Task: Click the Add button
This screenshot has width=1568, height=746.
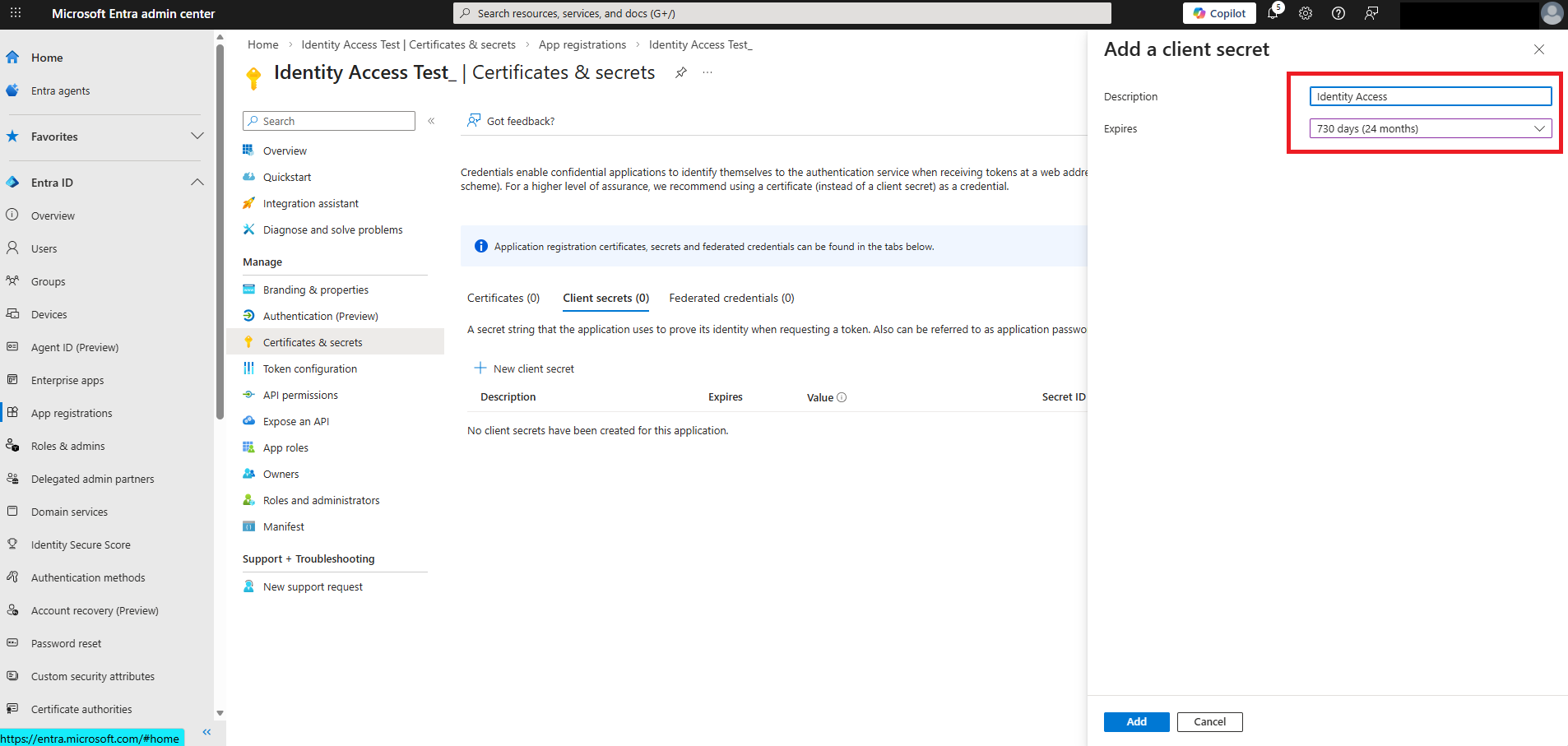Action: point(1137,722)
